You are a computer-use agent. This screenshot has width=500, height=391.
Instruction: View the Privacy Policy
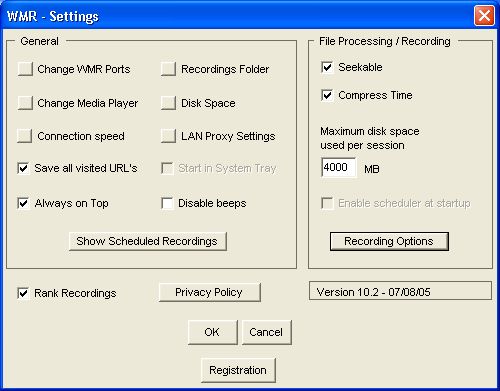(210, 292)
